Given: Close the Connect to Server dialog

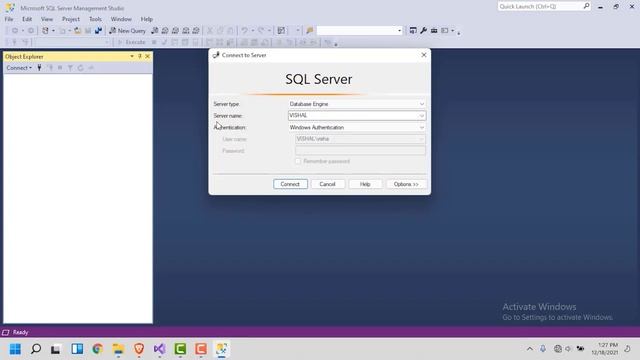Looking at the screenshot, I should point(424,55).
